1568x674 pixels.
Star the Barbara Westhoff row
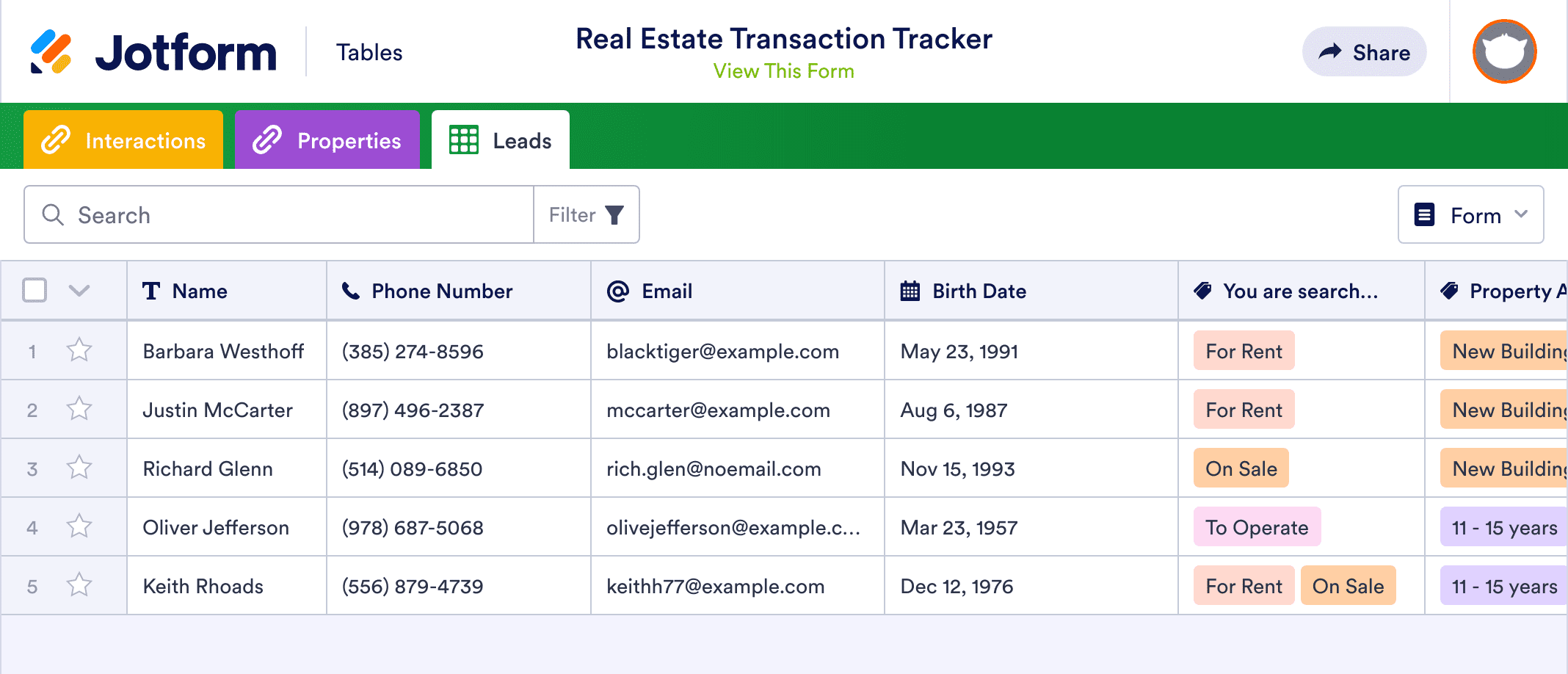pos(79,351)
